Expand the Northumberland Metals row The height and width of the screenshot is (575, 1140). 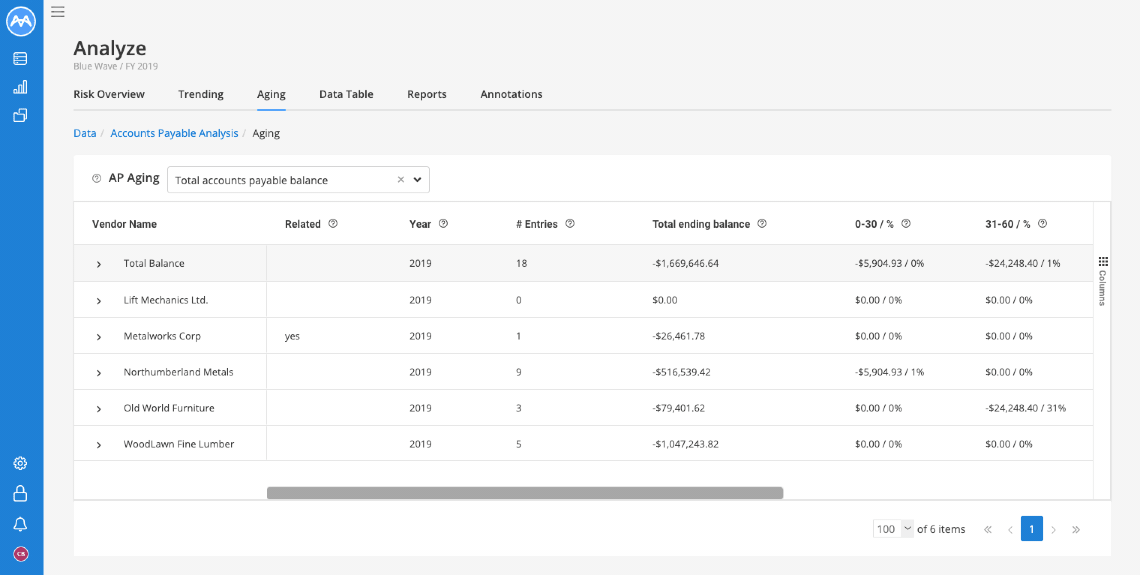point(99,373)
